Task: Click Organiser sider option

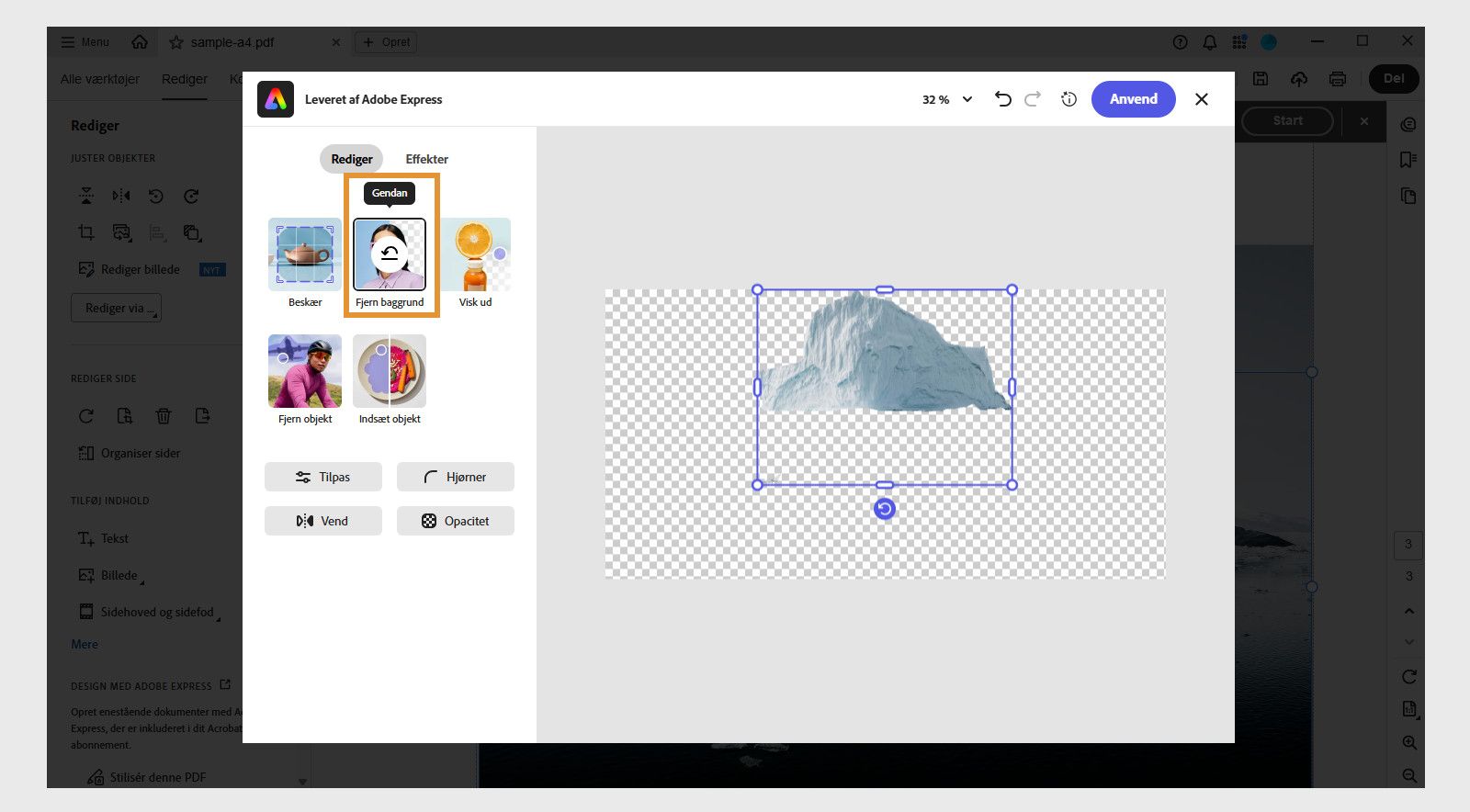Action: tap(130, 453)
